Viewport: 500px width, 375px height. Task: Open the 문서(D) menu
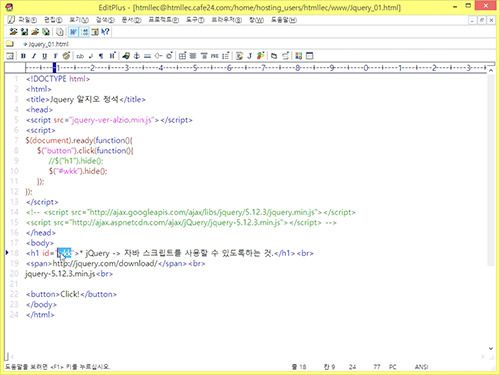(131, 20)
